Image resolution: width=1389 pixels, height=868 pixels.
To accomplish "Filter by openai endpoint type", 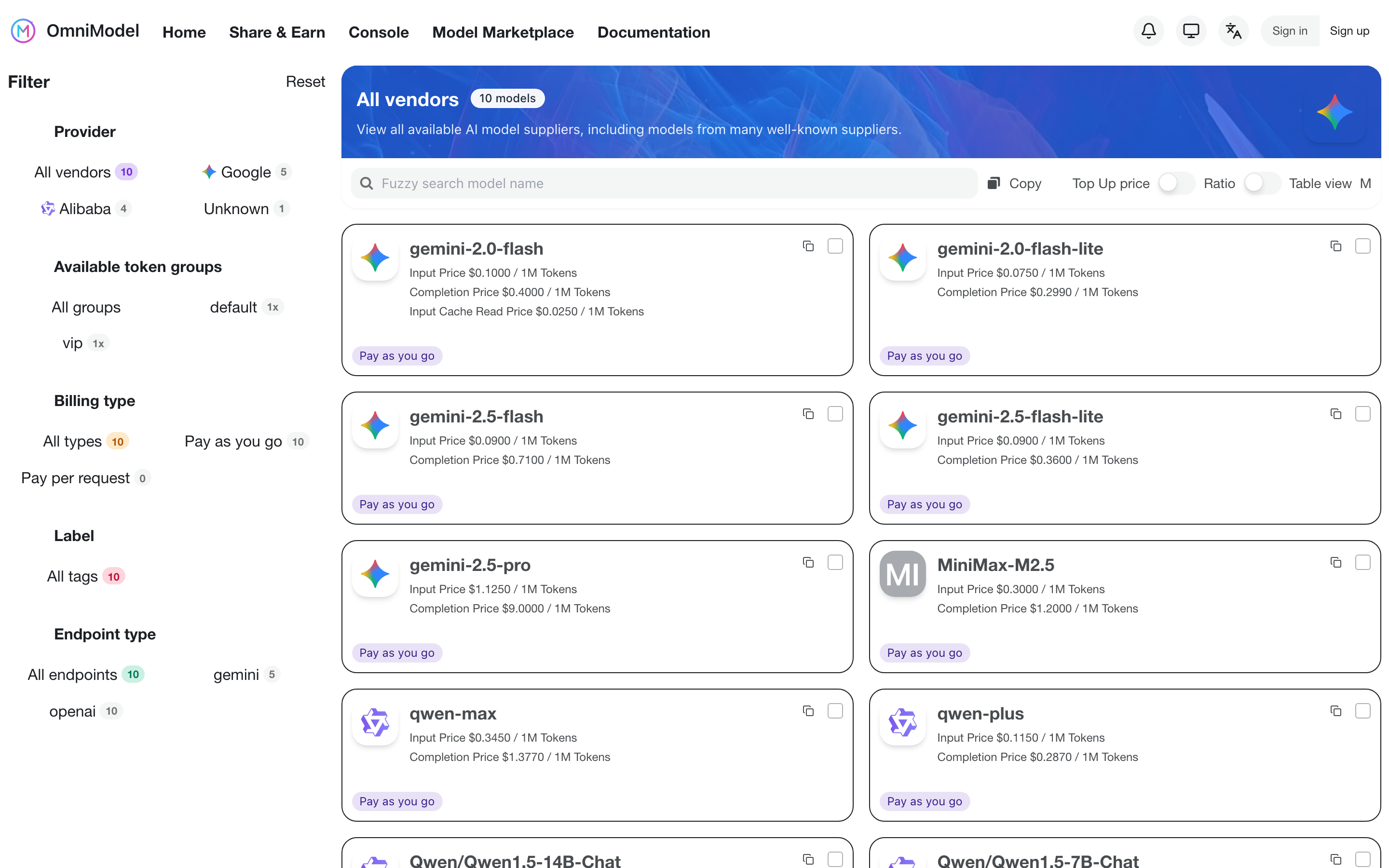I will [x=86, y=711].
